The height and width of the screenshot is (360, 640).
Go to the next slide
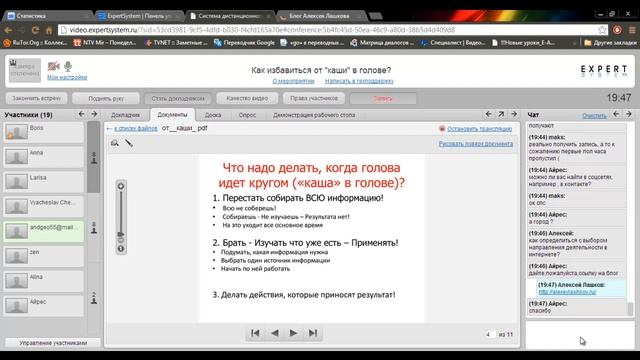293,333
